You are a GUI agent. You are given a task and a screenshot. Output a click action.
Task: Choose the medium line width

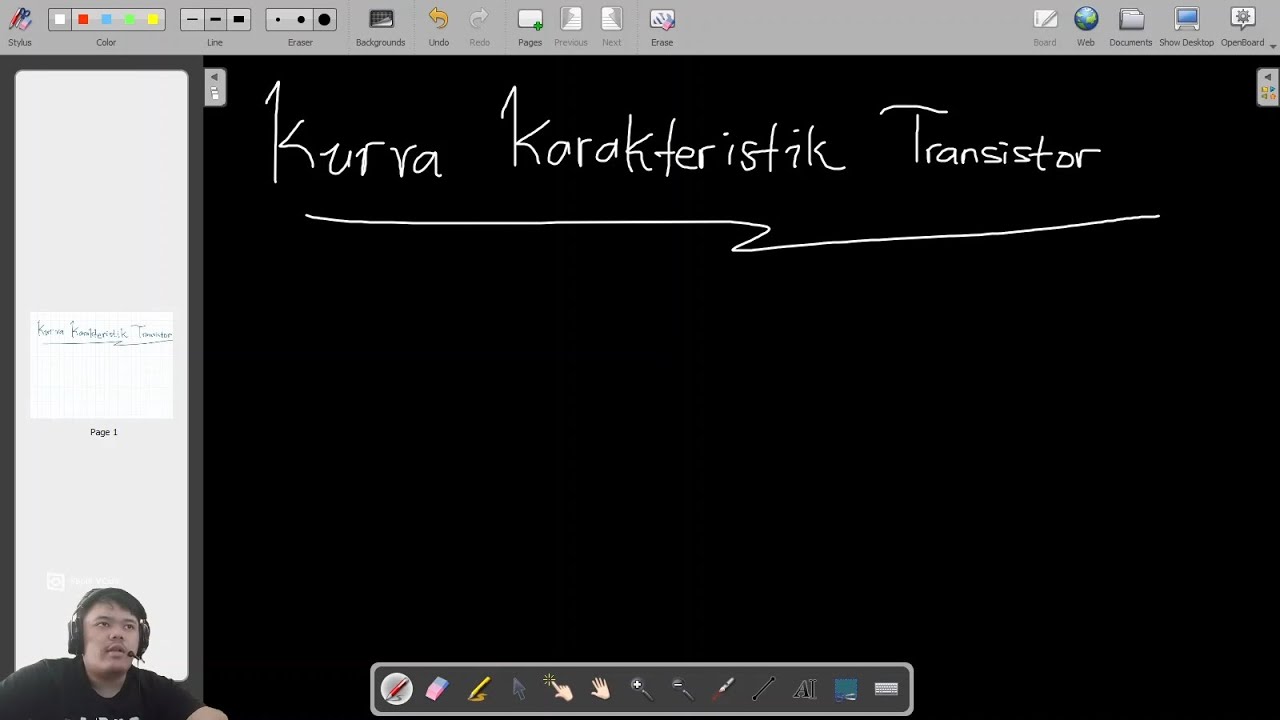click(215, 19)
